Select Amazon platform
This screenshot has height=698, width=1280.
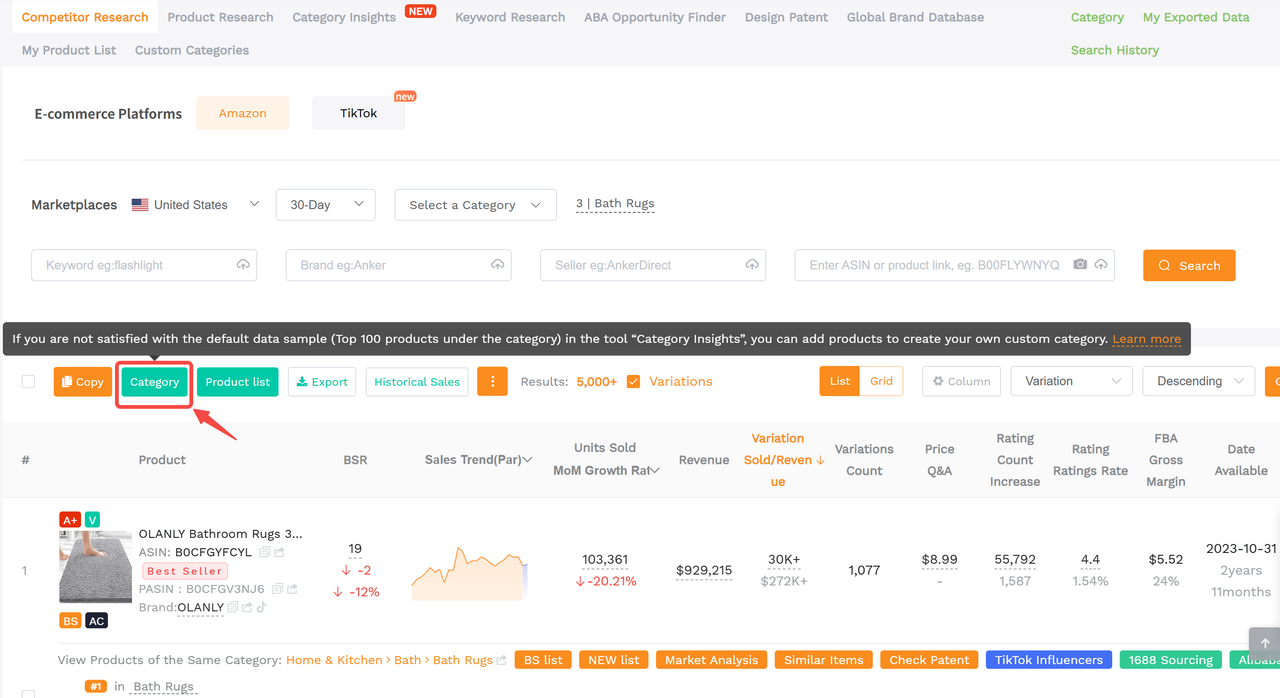[242, 113]
